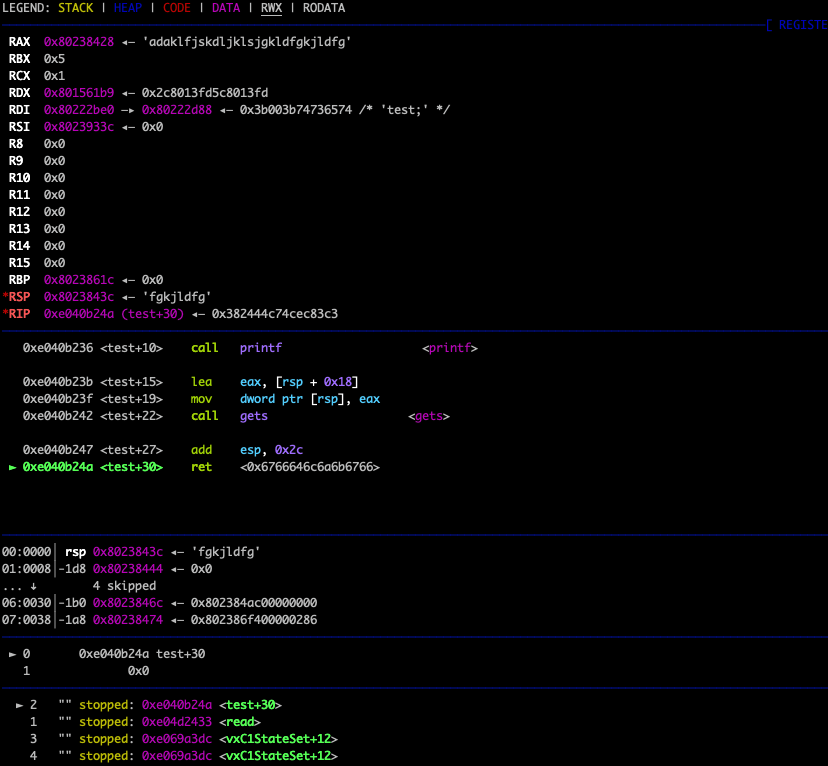The width and height of the screenshot is (828, 766).
Task: Click the '4 skipped' stack entries text
Action: pos(124,586)
